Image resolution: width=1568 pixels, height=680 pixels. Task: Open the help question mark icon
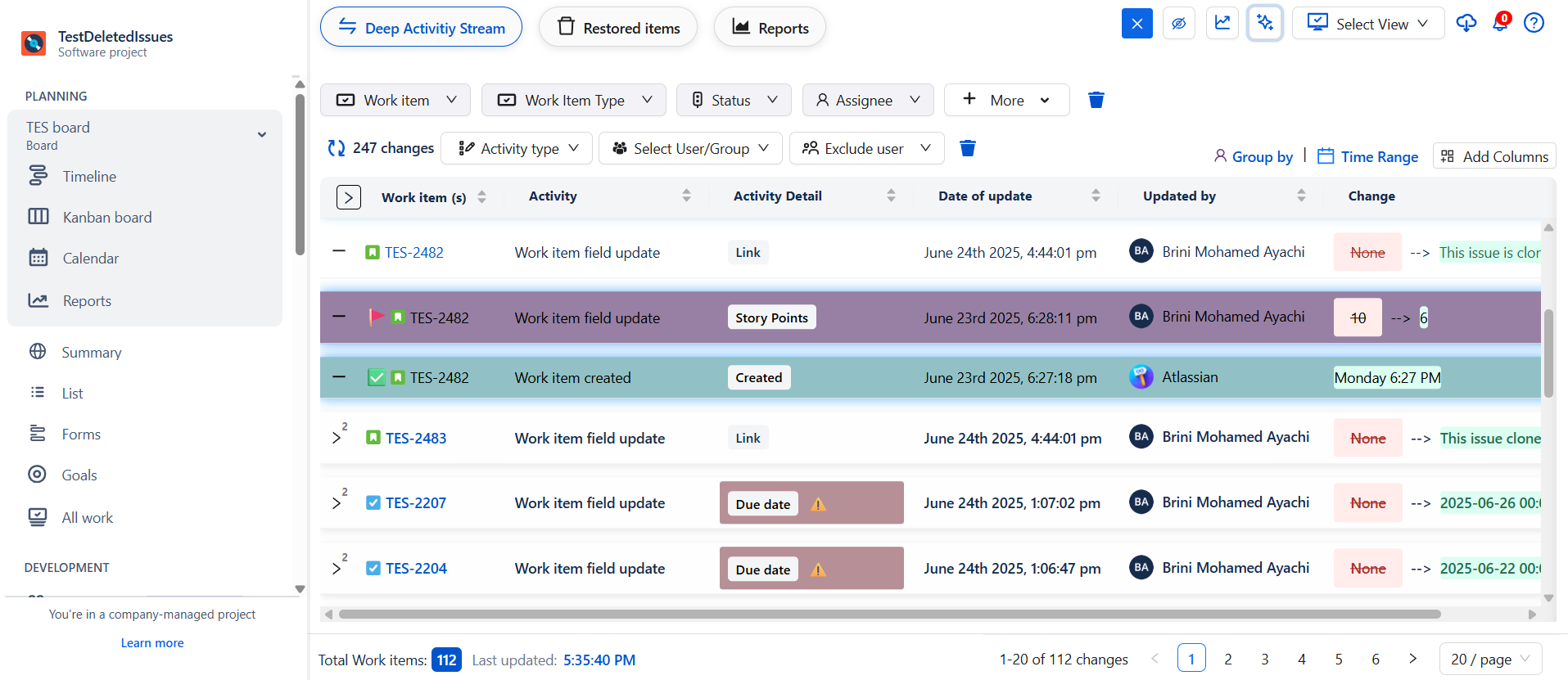click(x=1534, y=23)
